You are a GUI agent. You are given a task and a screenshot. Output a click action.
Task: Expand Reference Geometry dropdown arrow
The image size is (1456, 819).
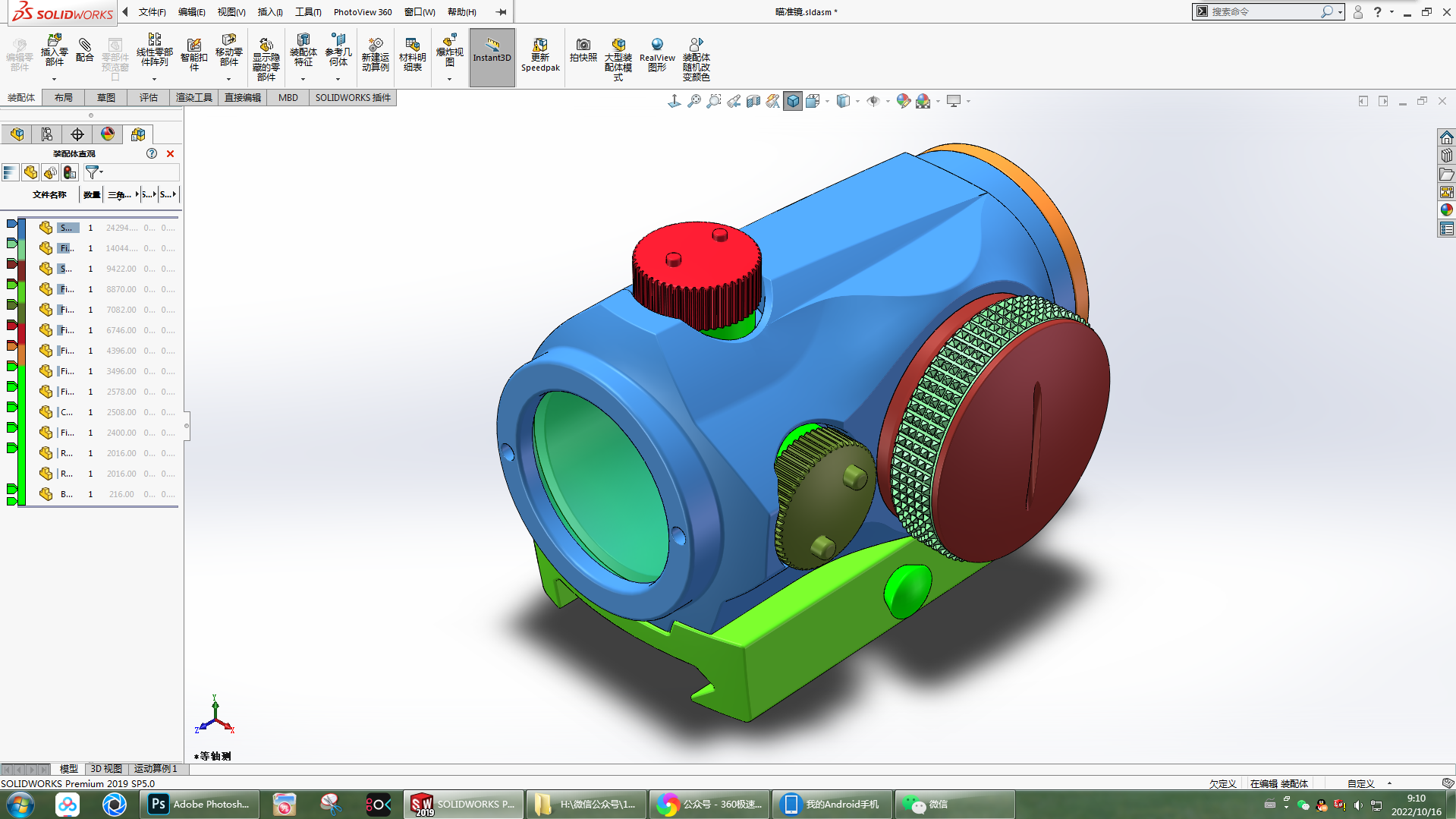tap(338, 79)
